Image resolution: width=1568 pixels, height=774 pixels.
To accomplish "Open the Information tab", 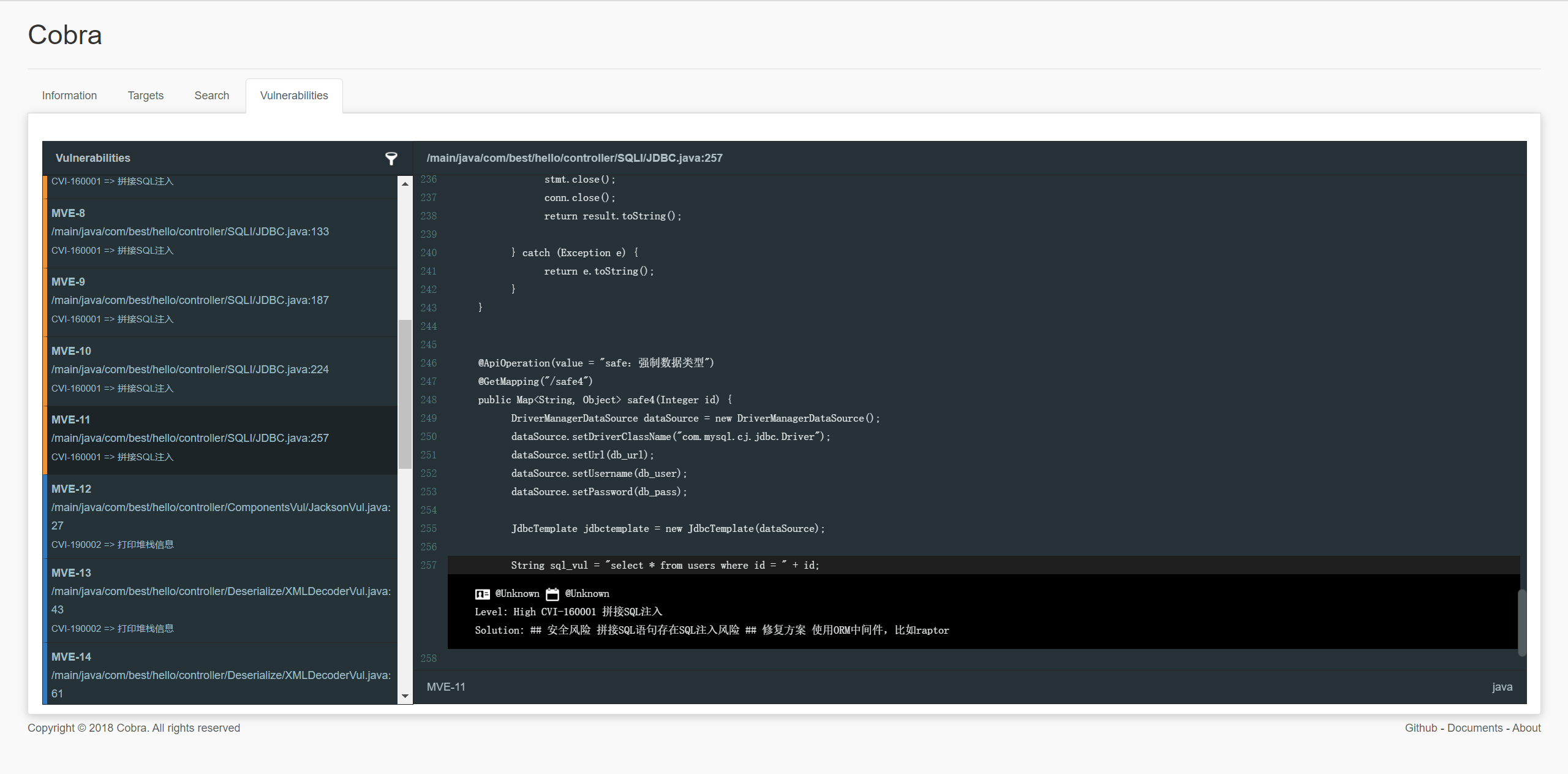I will click(x=69, y=96).
